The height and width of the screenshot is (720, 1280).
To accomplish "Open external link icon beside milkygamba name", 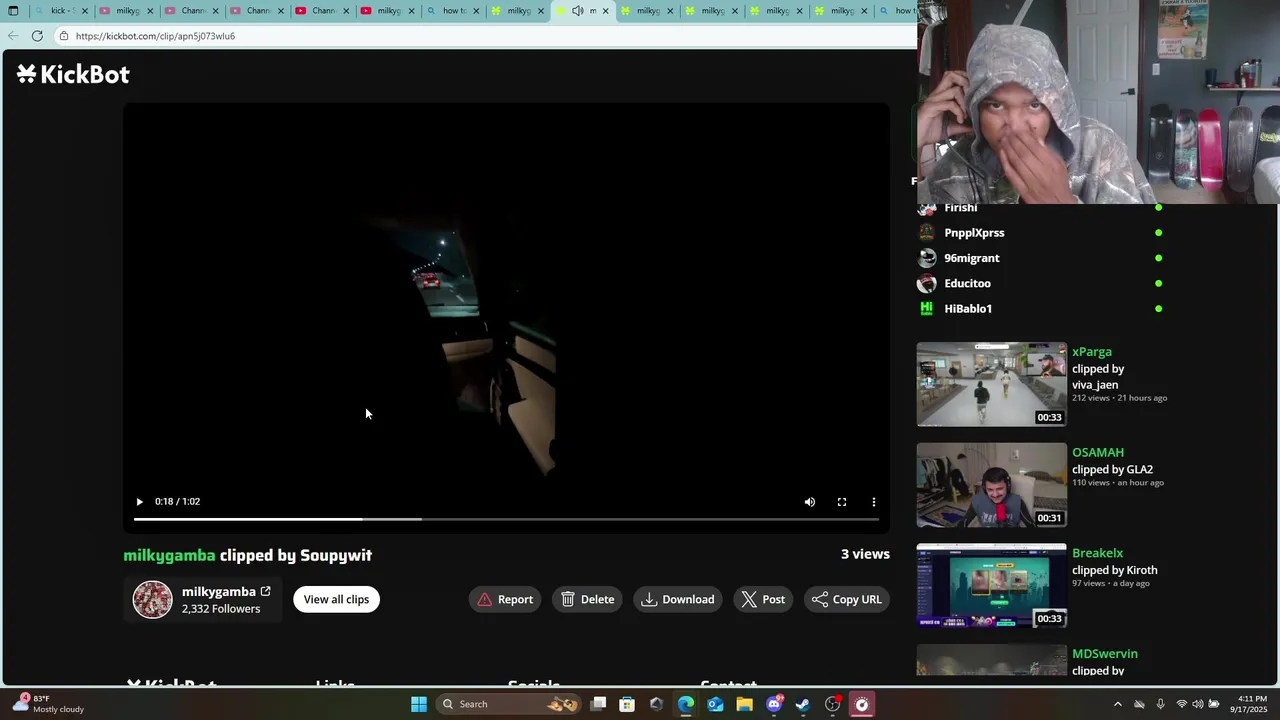I will click(x=265, y=591).
